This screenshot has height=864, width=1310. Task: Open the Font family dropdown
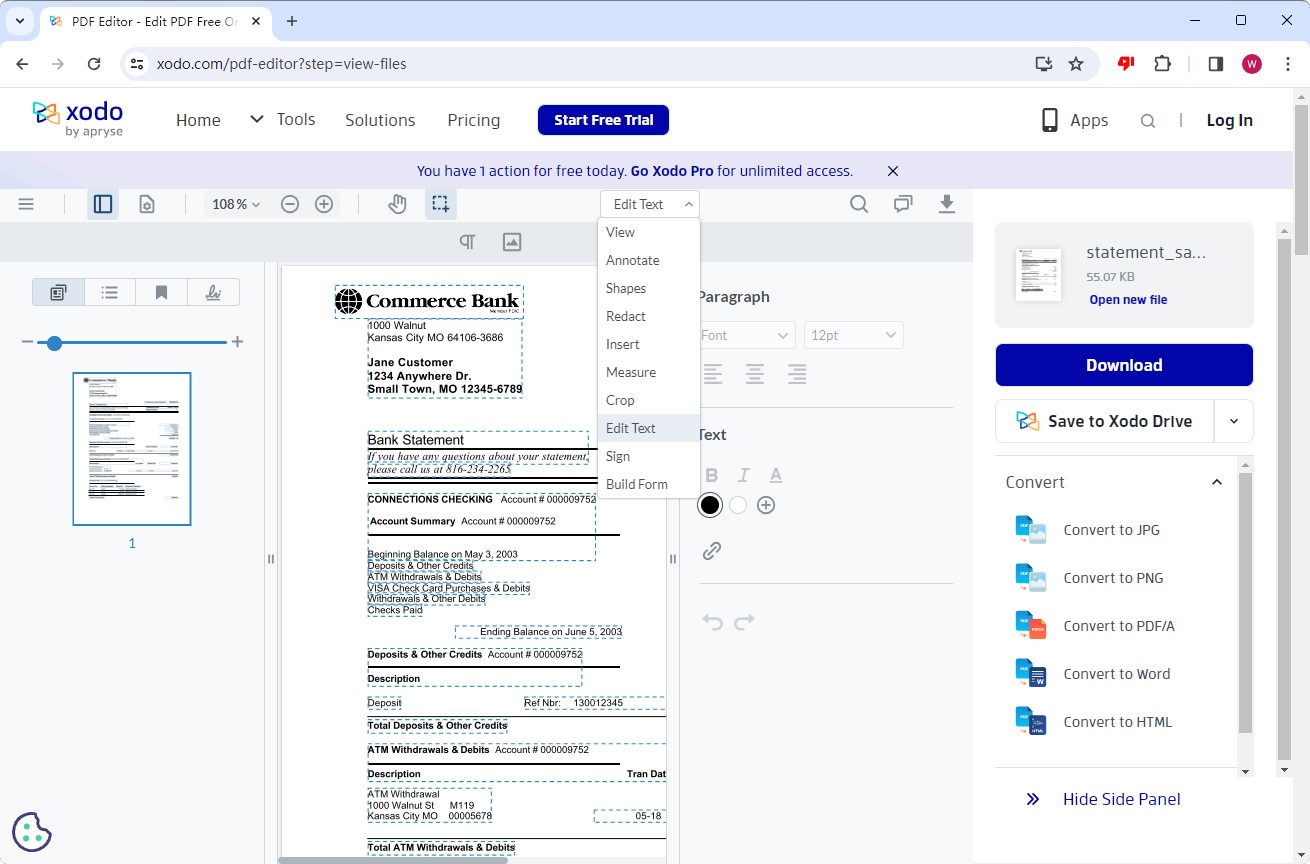coord(745,335)
